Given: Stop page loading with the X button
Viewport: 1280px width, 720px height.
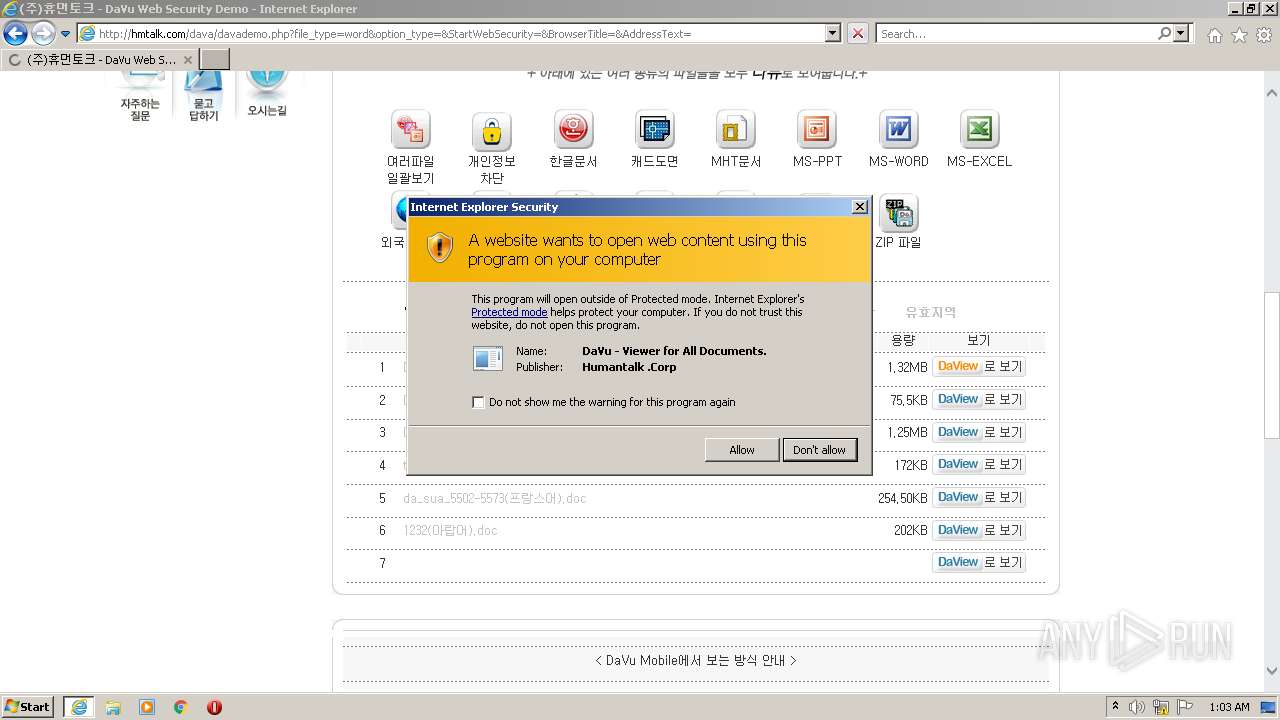Looking at the screenshot, I should tap(858, 33).
